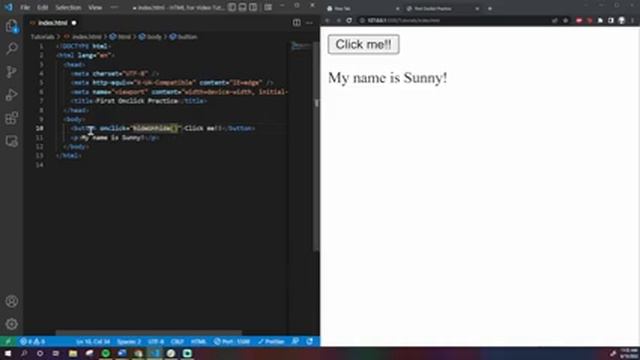The width and height of the screenshot is (640, 360).
Task: Click the Tutorials breadcrumb
Action: click(42, 37)
